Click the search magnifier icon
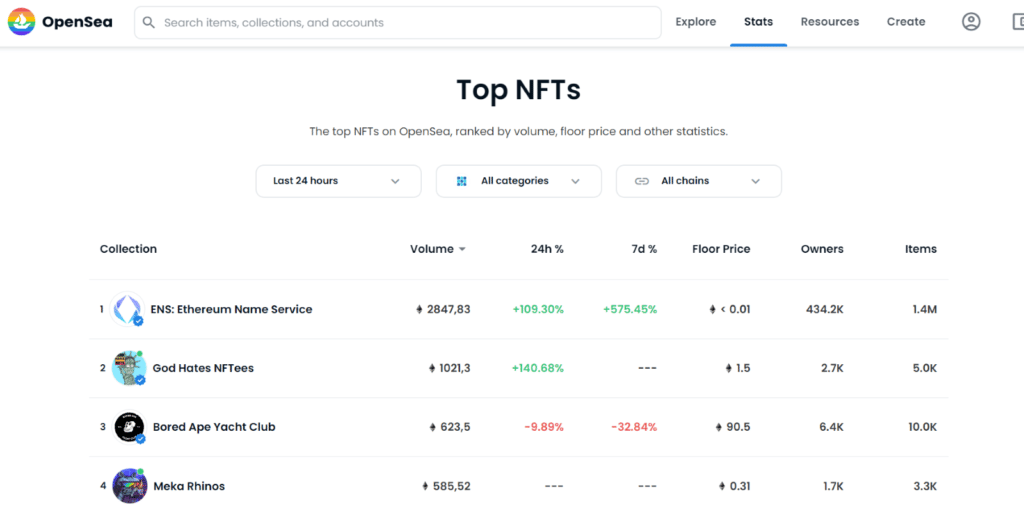 [x=149, y=23]
